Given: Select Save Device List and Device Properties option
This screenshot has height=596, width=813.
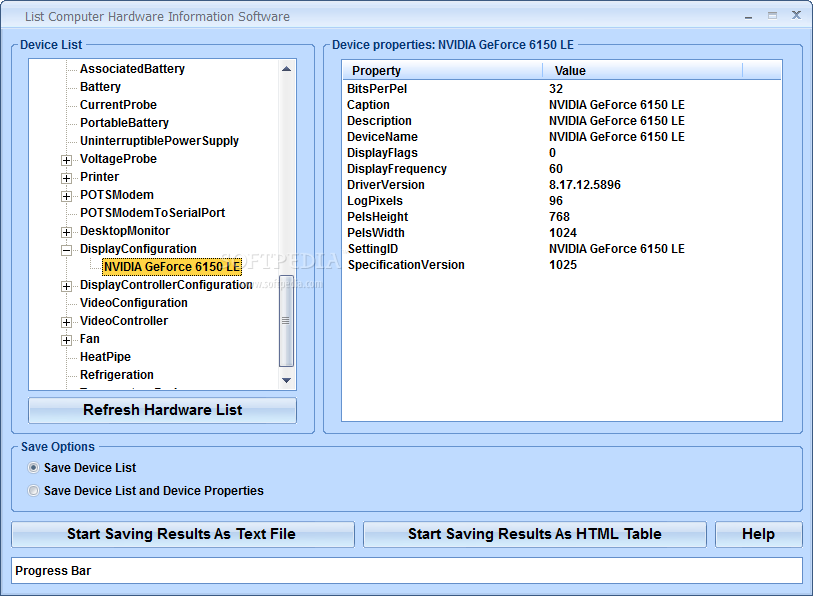Looking at the screenshot, I should (33, 491).
